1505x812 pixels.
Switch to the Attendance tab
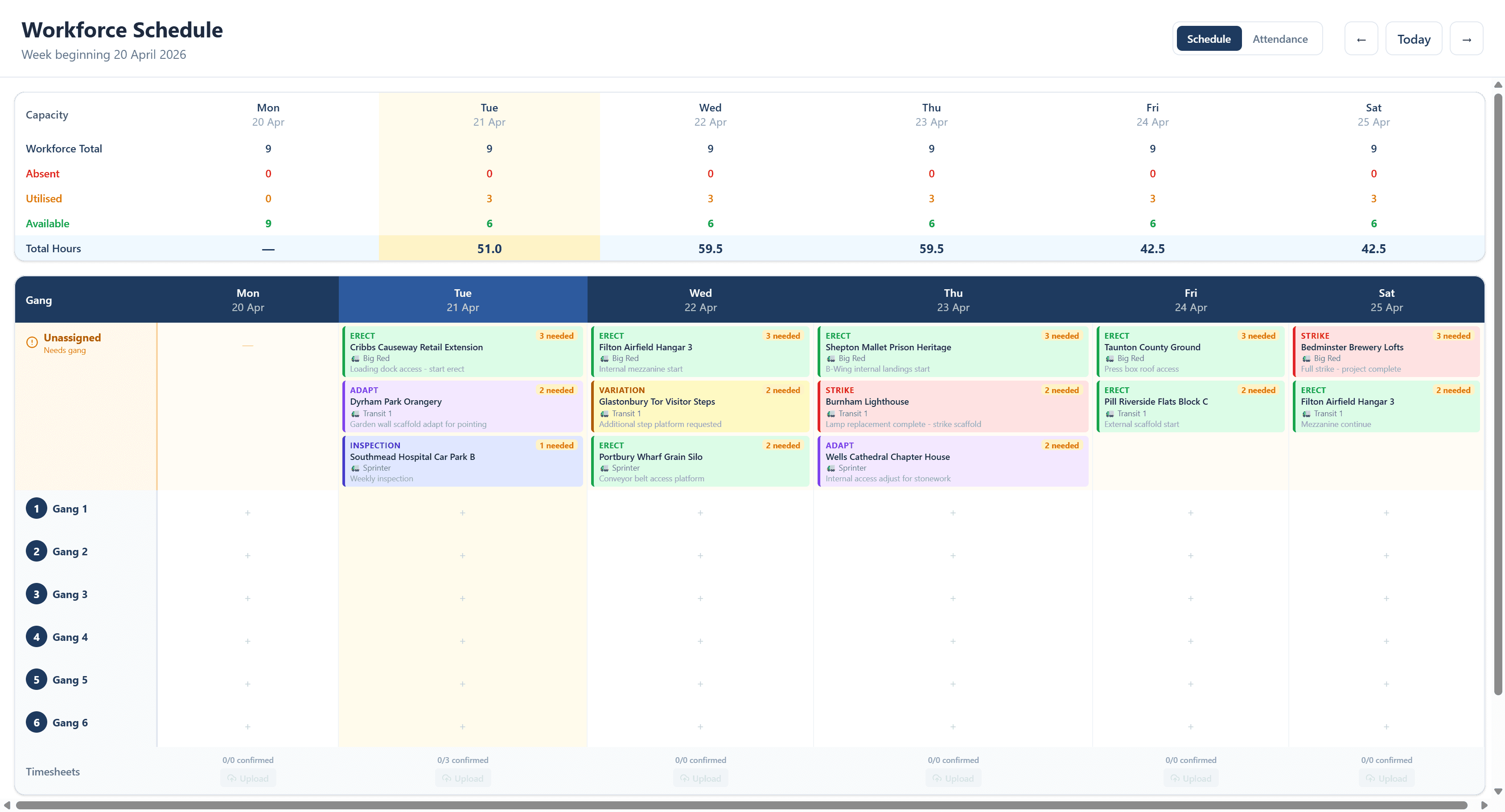(1279, 39)
